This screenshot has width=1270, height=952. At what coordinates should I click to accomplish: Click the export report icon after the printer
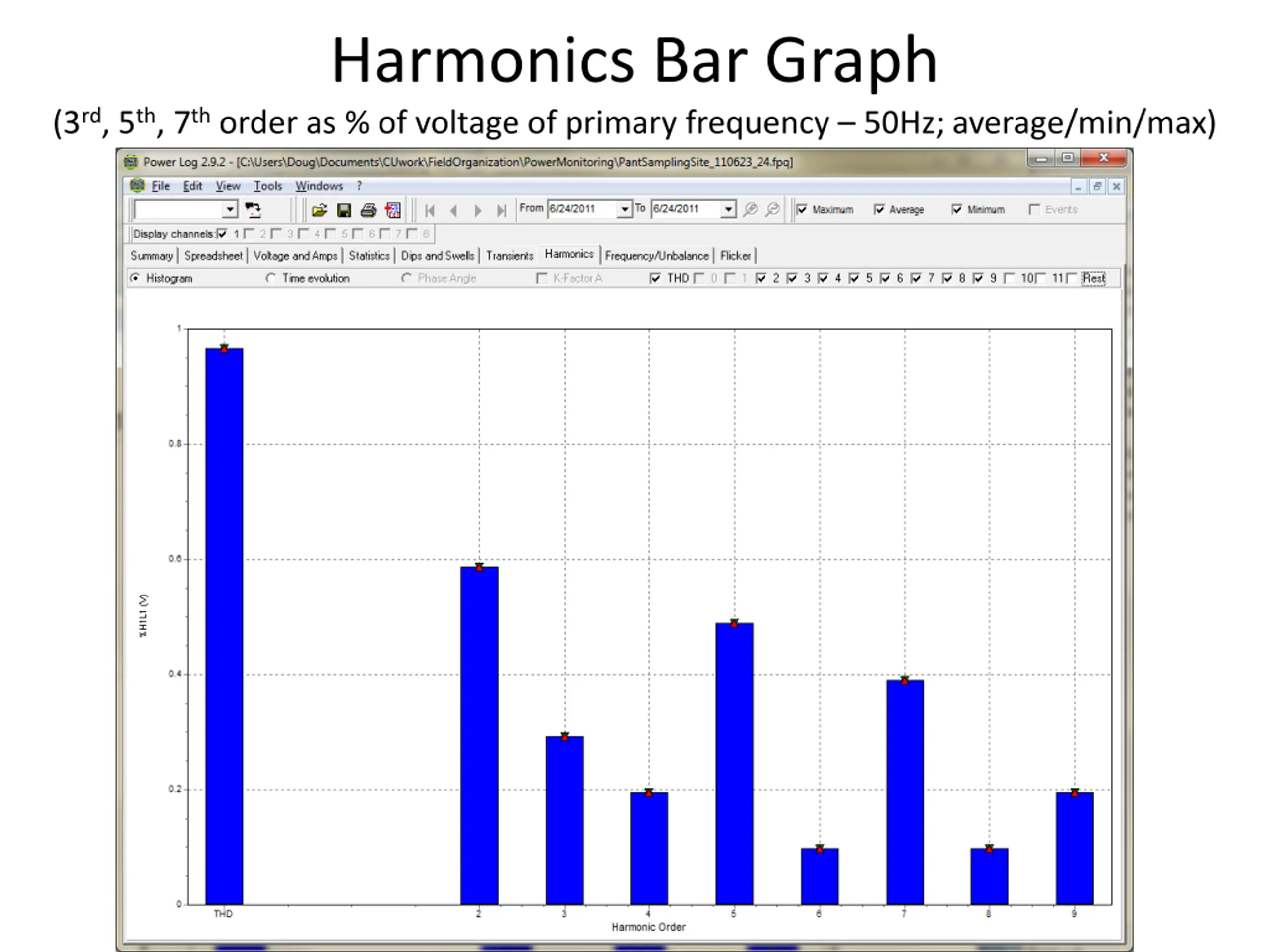pyautogui.click(x=393, y=211)
